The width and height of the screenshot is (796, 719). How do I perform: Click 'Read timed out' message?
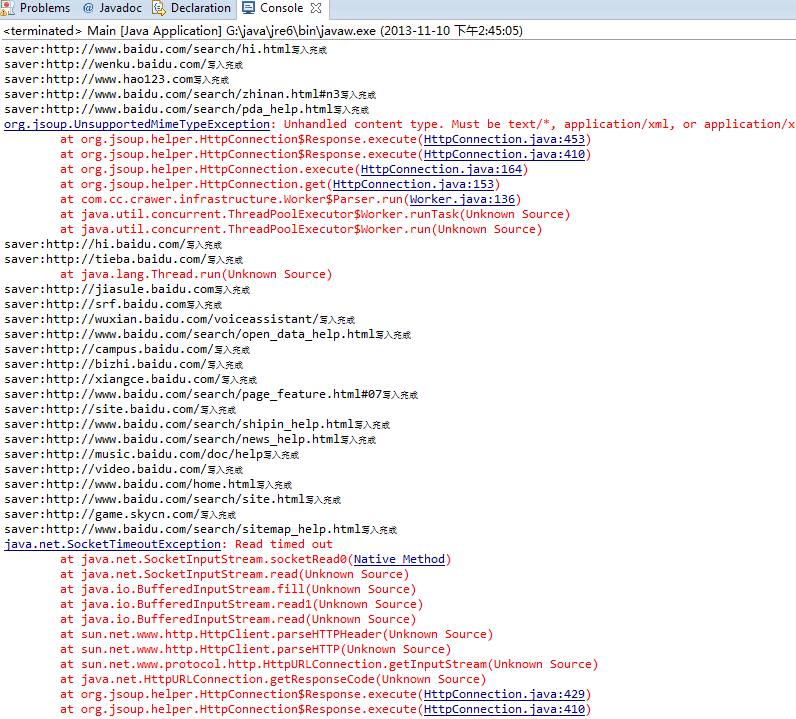[283, 544]
